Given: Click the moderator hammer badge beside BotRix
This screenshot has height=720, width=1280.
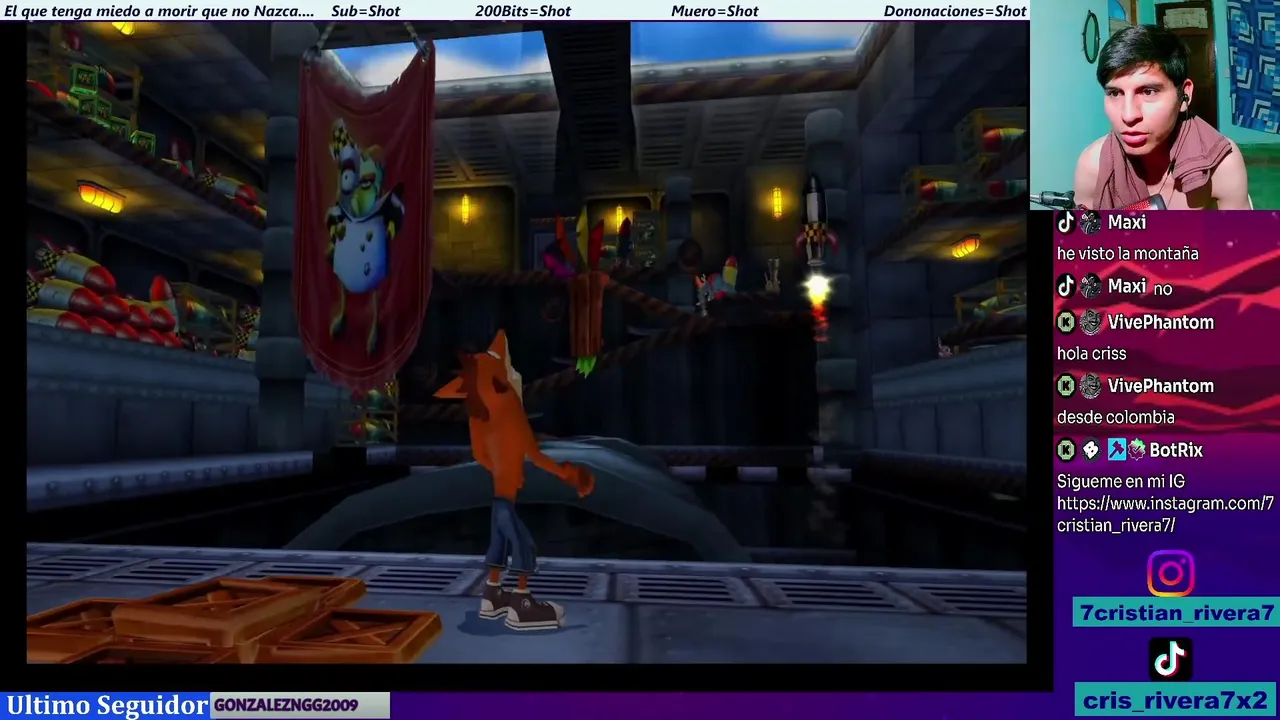Looking at the screenshot, I should (1116, 450).
